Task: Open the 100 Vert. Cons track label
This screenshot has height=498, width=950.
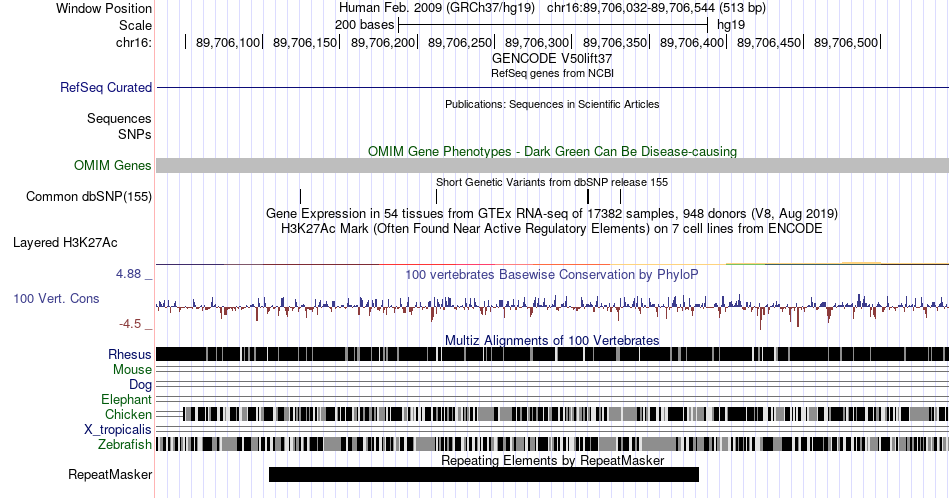Action: (56, 298)
